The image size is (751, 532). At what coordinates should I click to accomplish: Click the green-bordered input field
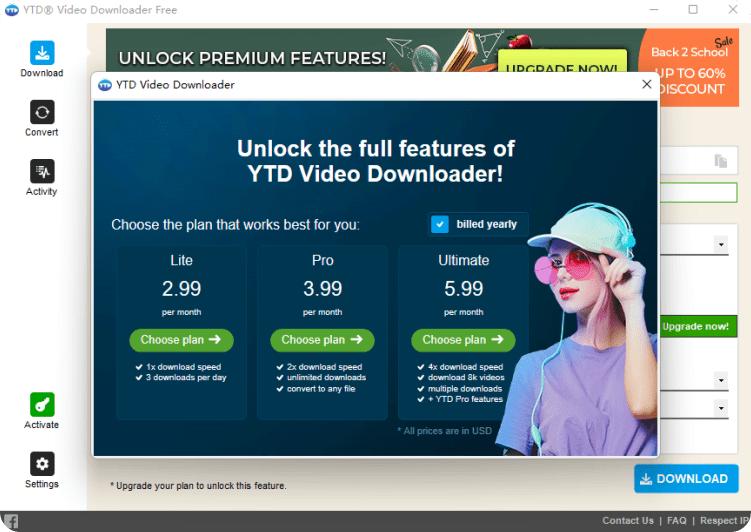(x=698, y=193)
